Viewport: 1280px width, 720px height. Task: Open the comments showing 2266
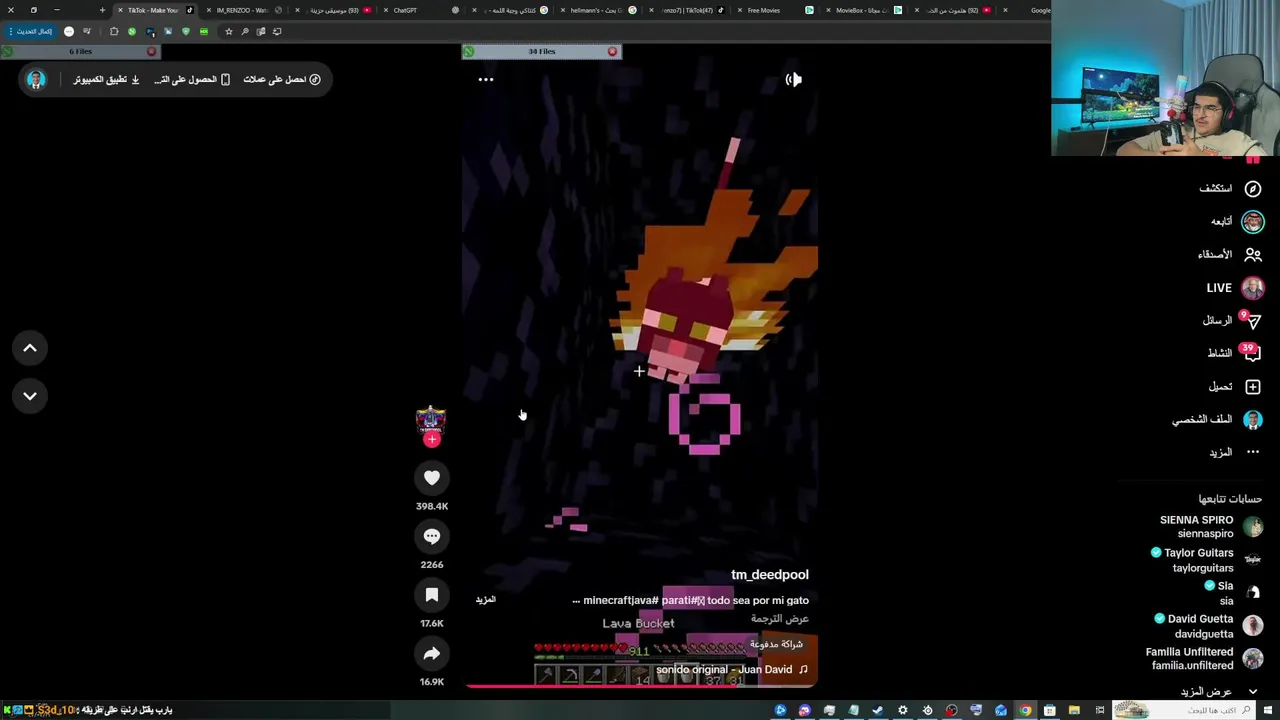tap(431, 536)
